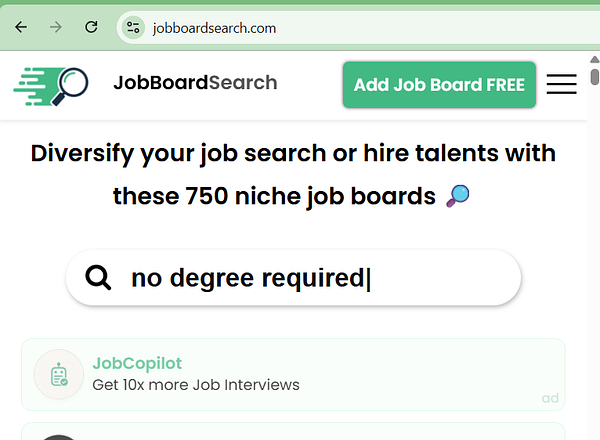Open the JobCopilot title link
The image size is (600, 440).
point(137,364)
